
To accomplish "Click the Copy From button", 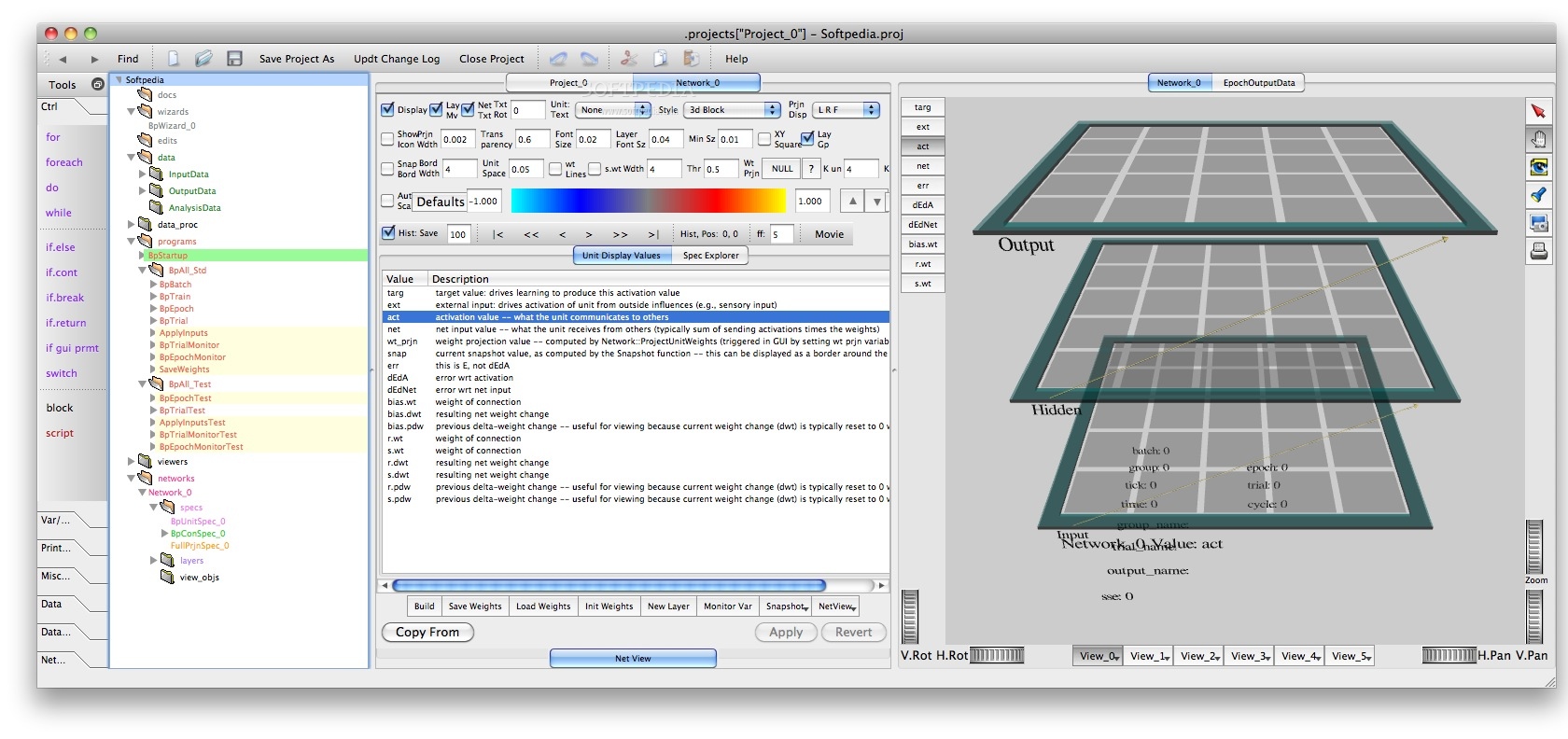I will (427, 633).
